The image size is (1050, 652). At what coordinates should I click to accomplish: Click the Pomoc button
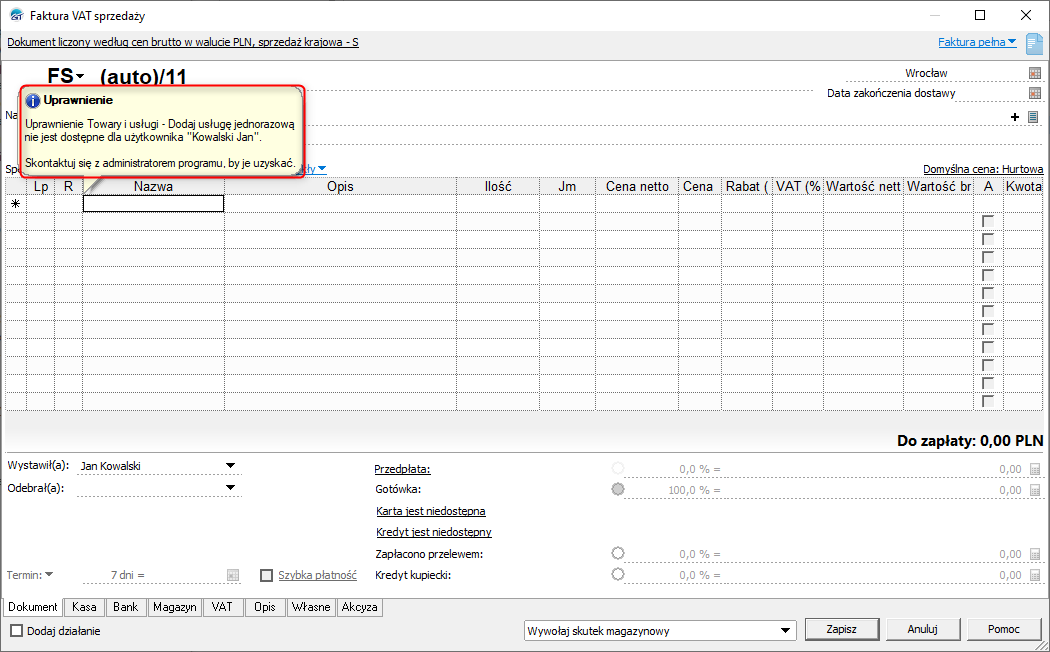[x=1004, y=629]
